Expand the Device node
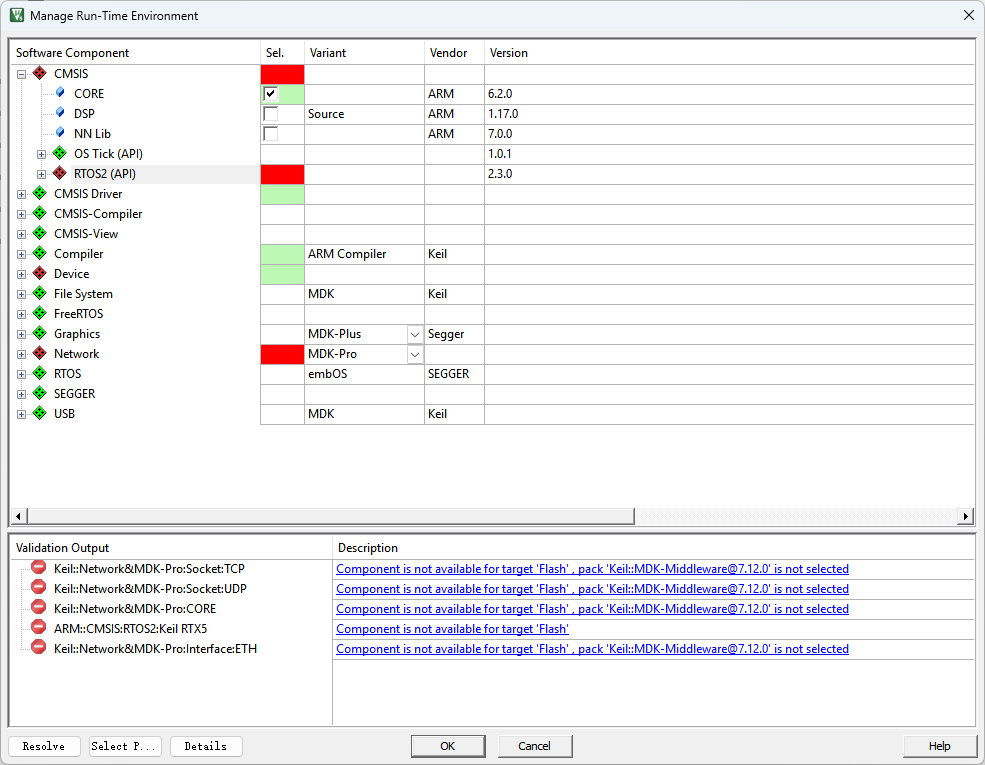 tap(21, 274)
